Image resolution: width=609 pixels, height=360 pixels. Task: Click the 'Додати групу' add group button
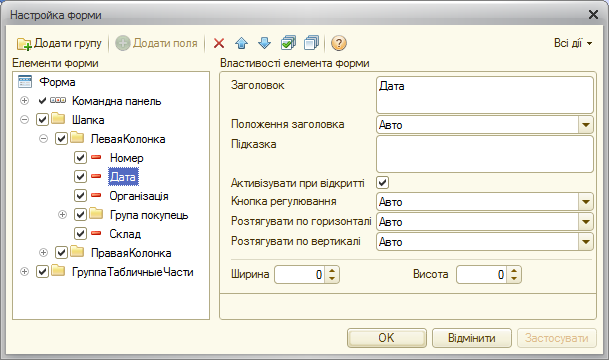(59, 43)
